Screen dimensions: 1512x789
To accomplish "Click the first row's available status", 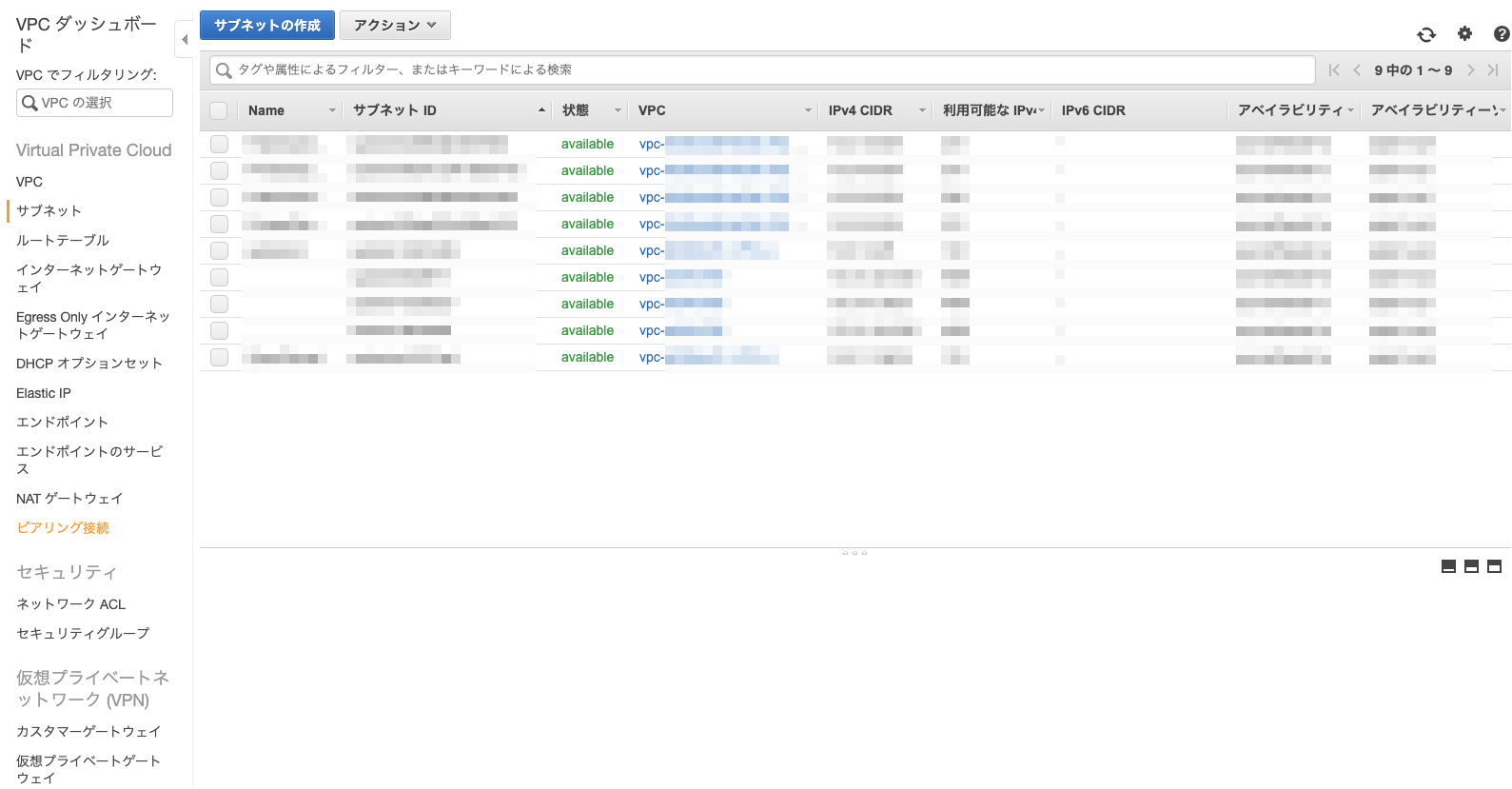I will [x=587, y=144].
